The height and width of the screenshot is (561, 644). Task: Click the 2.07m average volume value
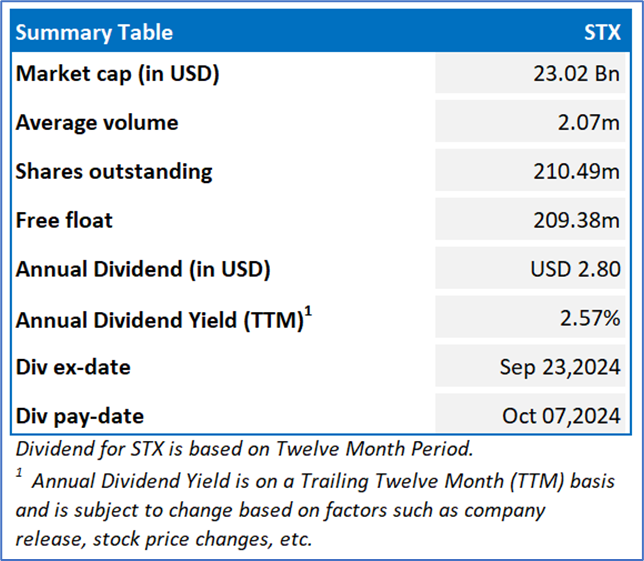coord(588,123)
